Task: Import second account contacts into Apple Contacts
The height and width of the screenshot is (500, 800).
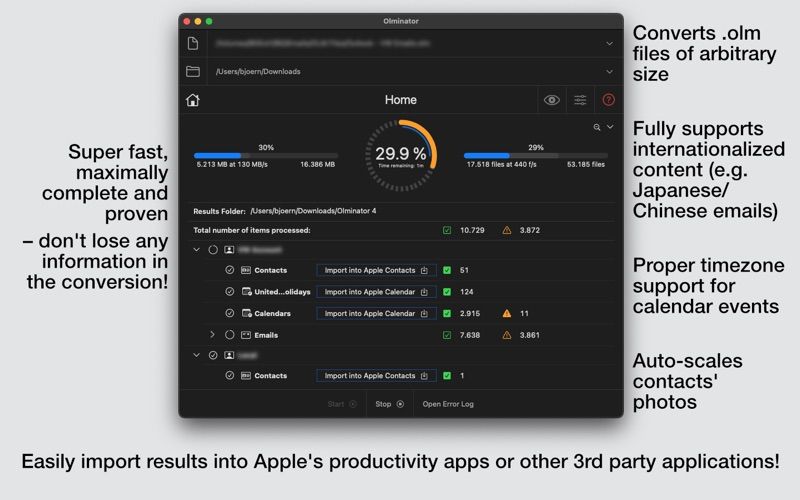Action: click(x=377, y=376)
